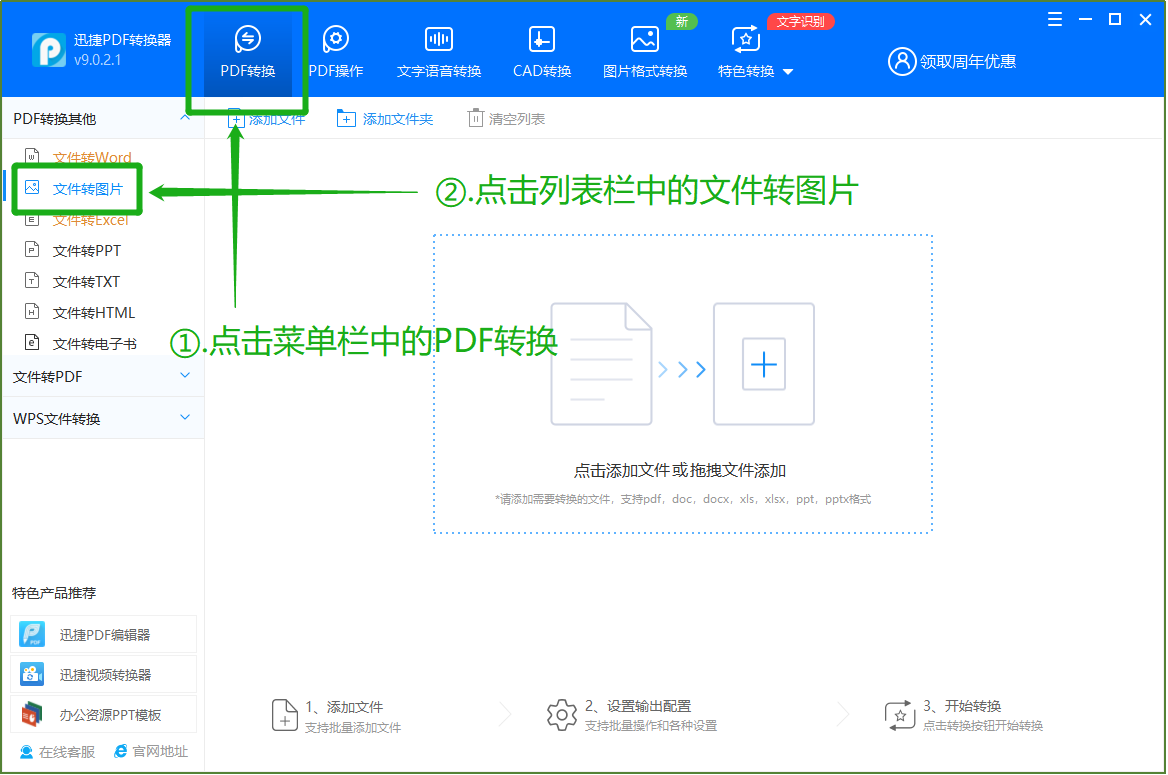Click the 办公资源PPT模板 app icon
This screenshot has width=1168, height=775.
point(32,715)
